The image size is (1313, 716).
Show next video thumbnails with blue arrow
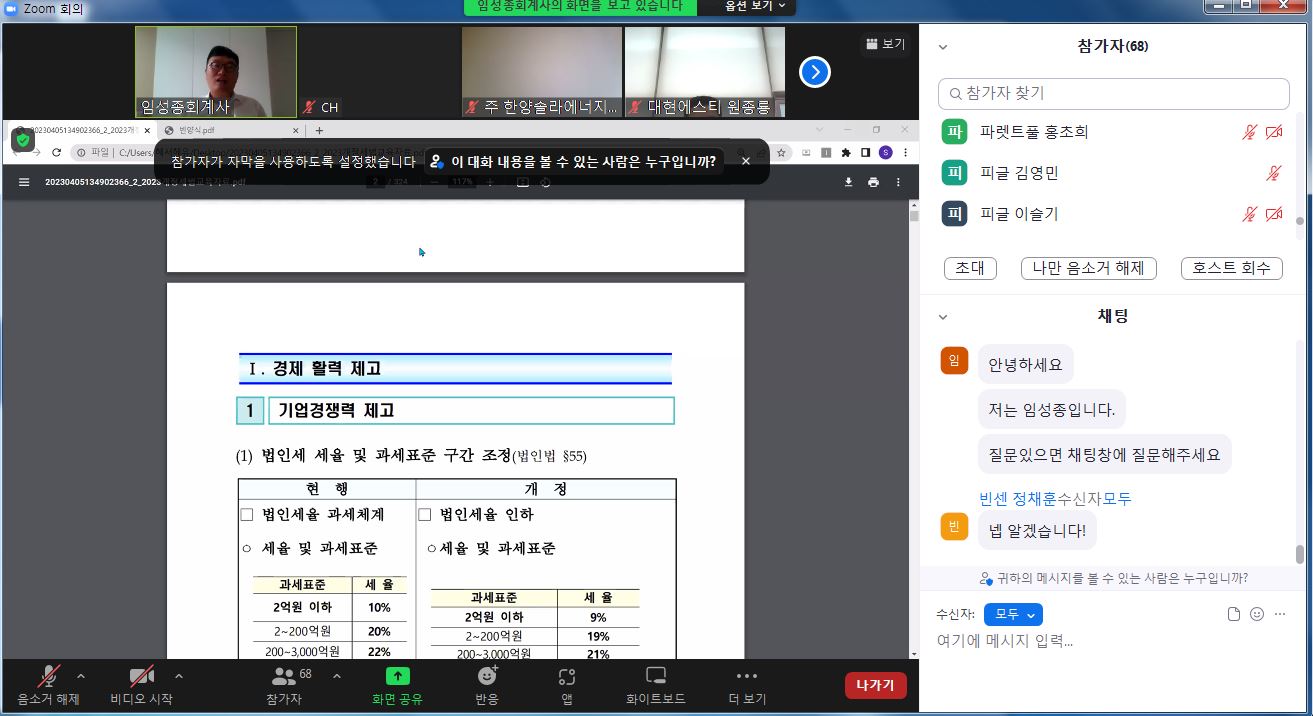pyautogui.click(x=815, y=72)
